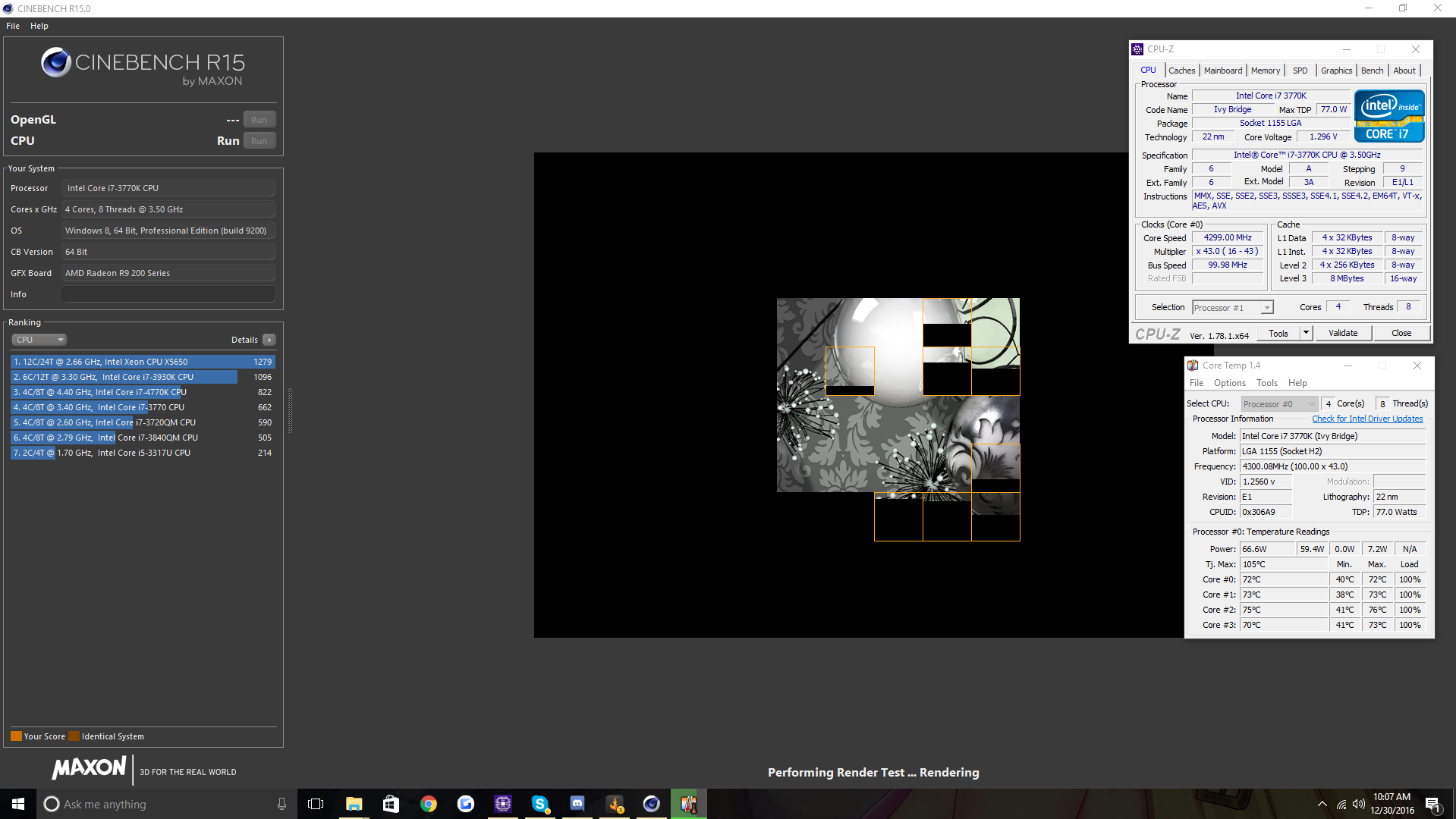Launch the Windows Store taskbar icon
1456x819 pixels.
[x=391, y=804]
